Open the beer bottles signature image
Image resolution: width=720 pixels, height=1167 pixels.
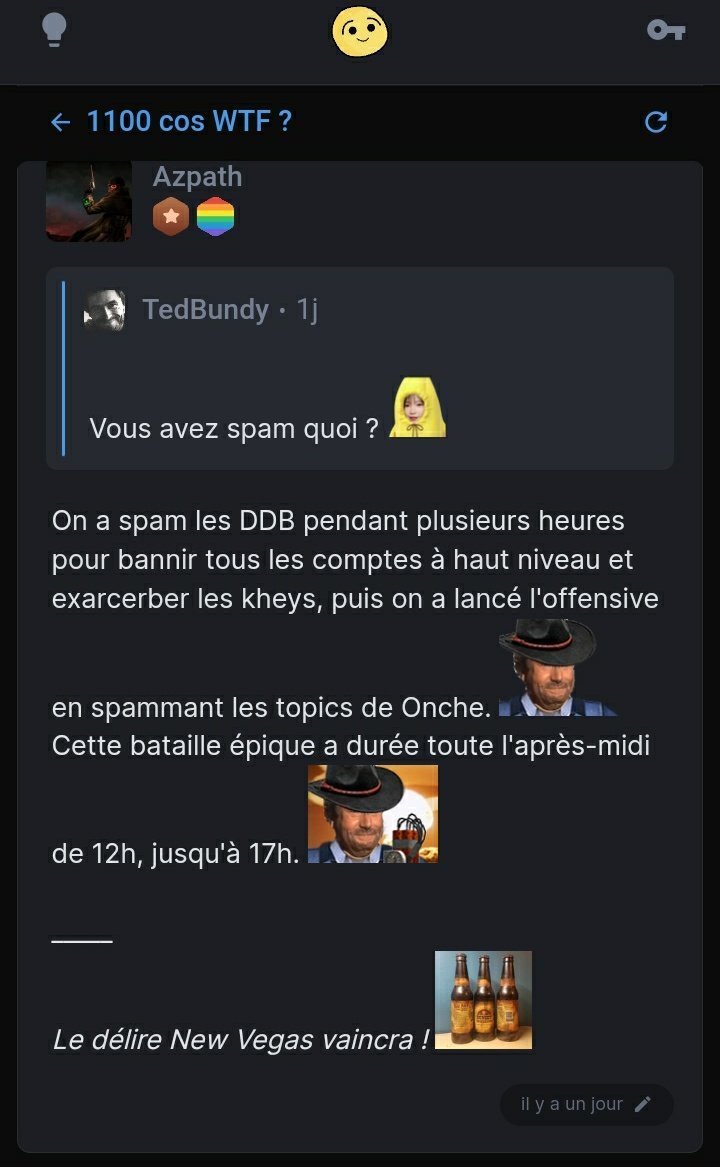click(483, 1000)
